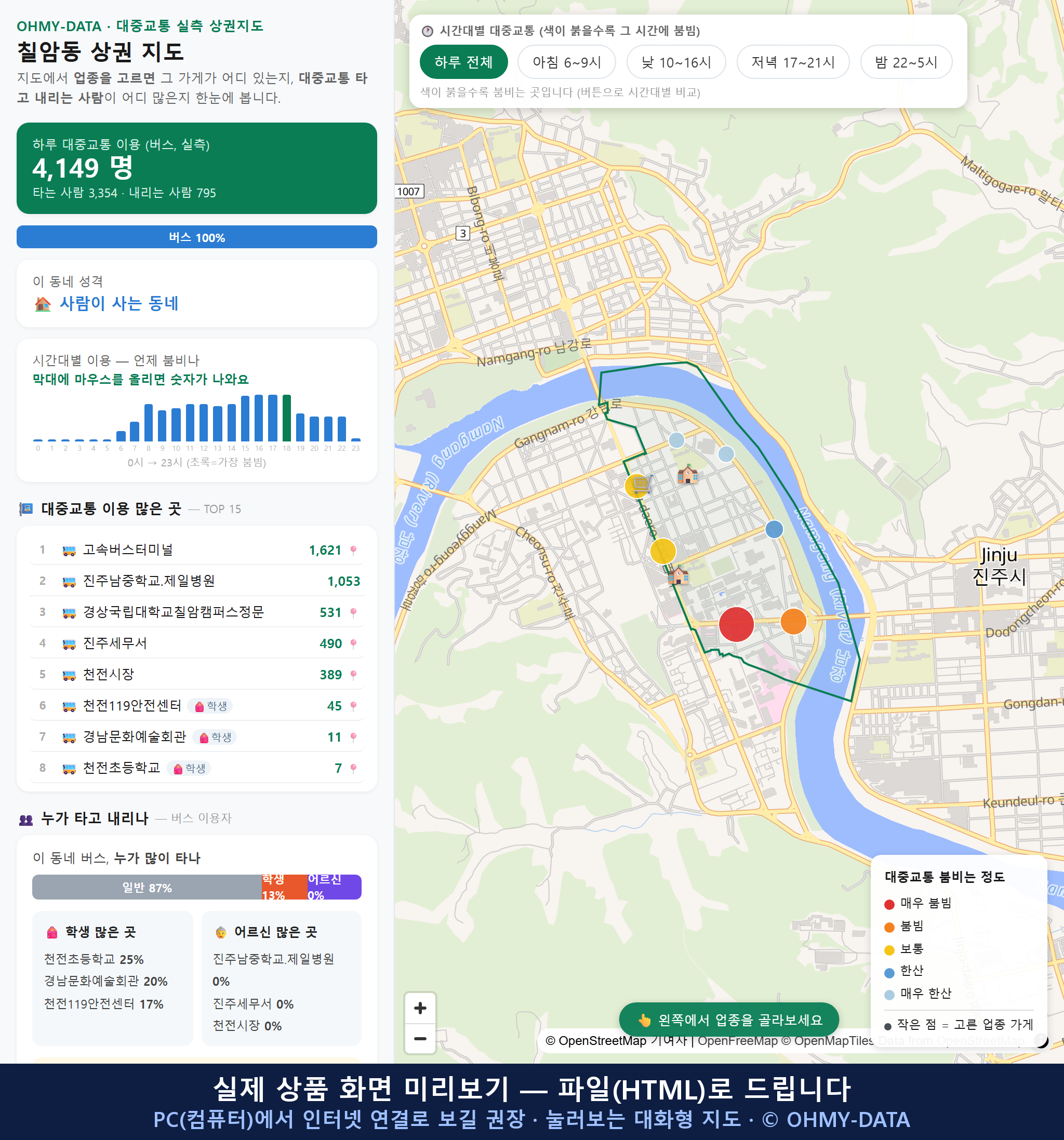Click the blue 버스 100% bar
This screenshot has width=1064, height=1140.
coord(197,237)
